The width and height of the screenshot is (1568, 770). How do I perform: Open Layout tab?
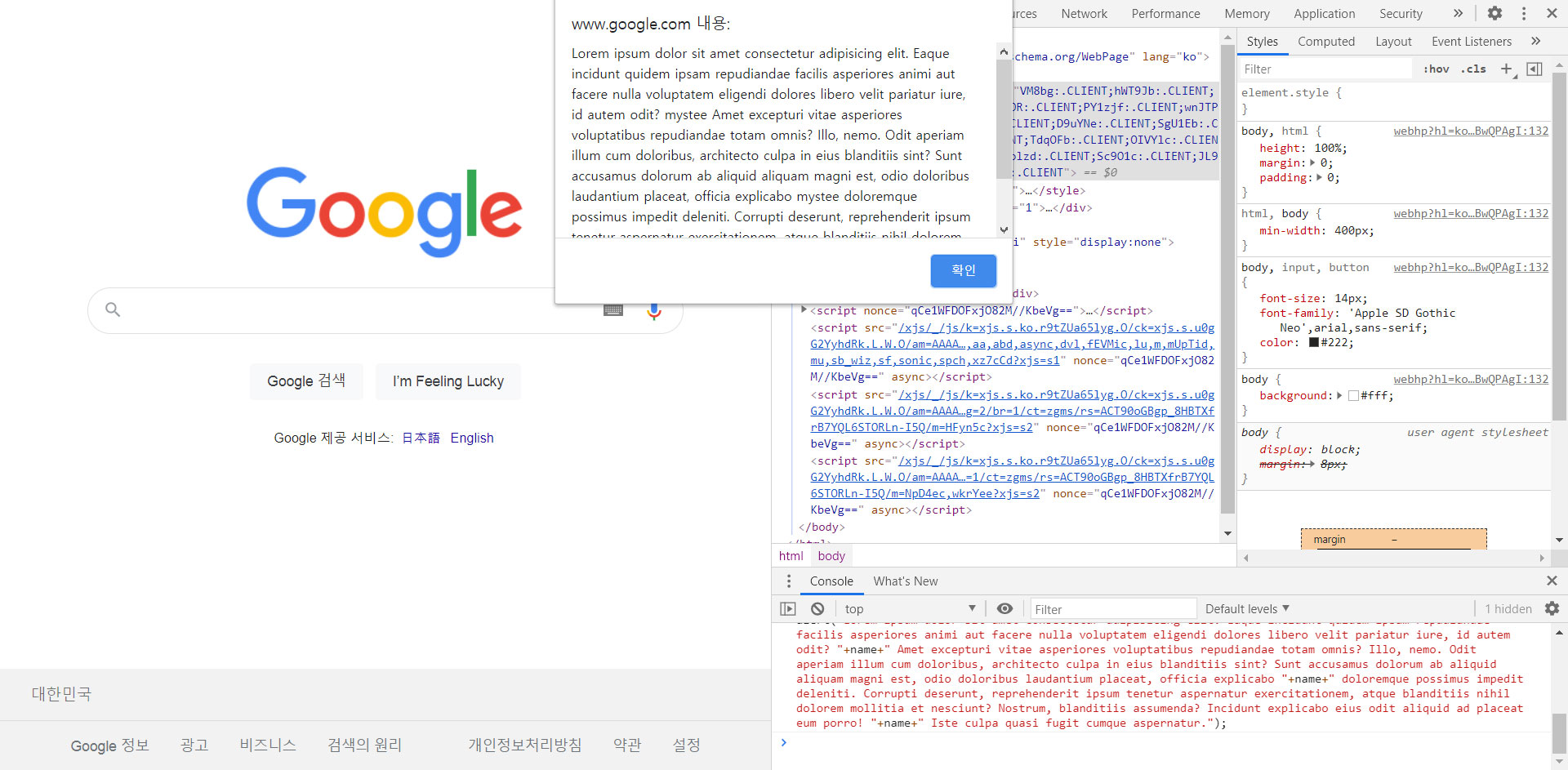1392,42
